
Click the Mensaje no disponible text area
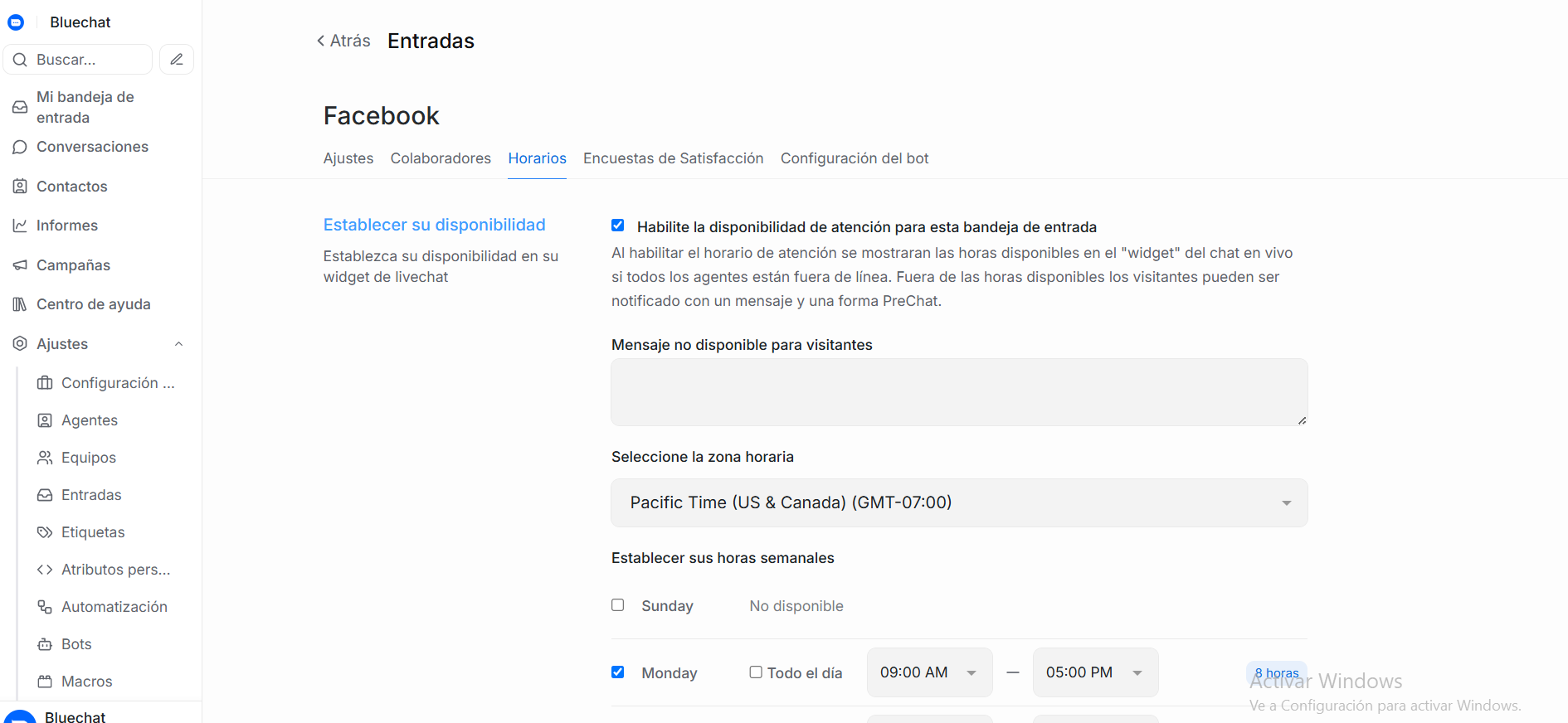tap(958, 392)
